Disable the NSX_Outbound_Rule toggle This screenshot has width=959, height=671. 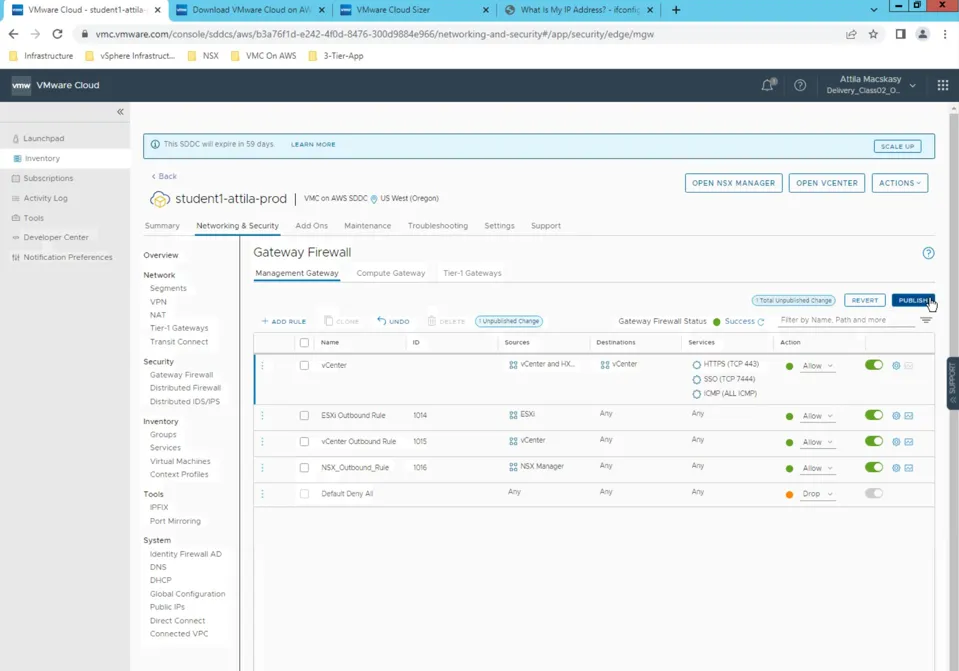point(873,467)
